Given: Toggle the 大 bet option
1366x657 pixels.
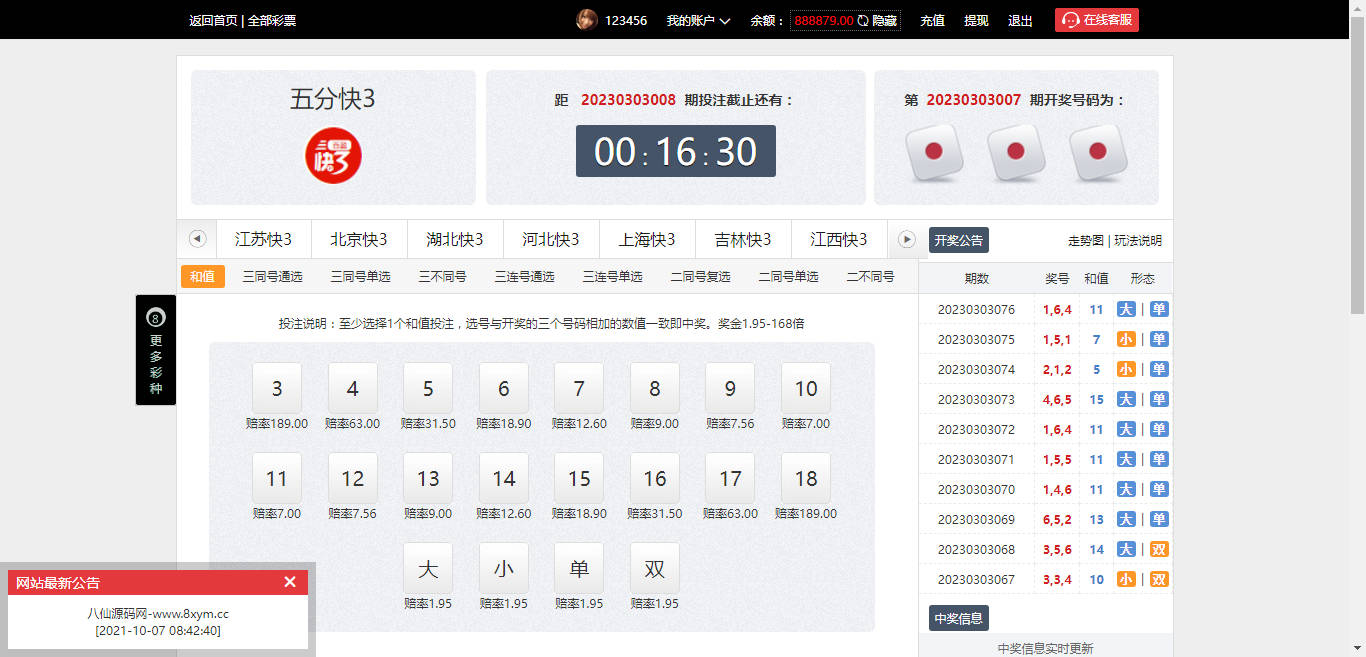Looking at the screenshot, I should pyautogui.click(x=428, y=568).
